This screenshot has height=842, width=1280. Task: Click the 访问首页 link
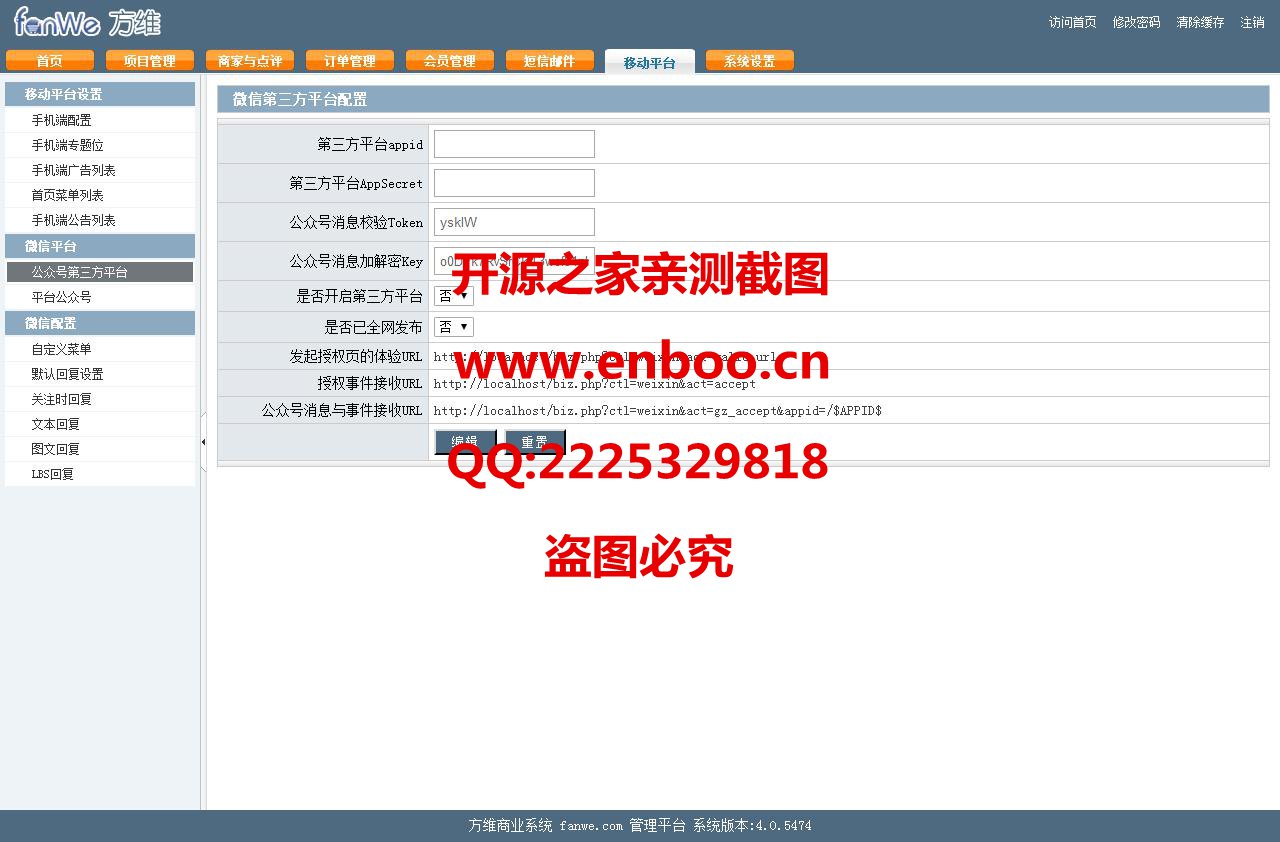coord(1072,22)
